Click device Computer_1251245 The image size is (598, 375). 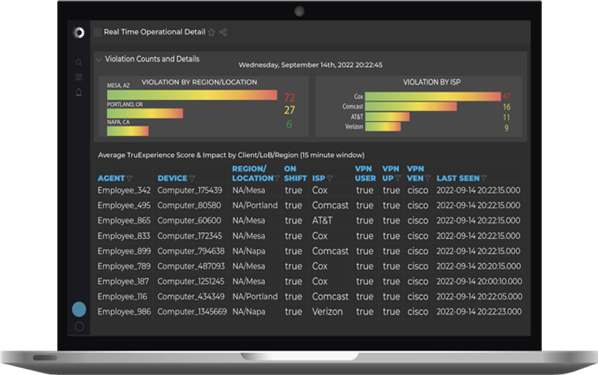[191, 281]
